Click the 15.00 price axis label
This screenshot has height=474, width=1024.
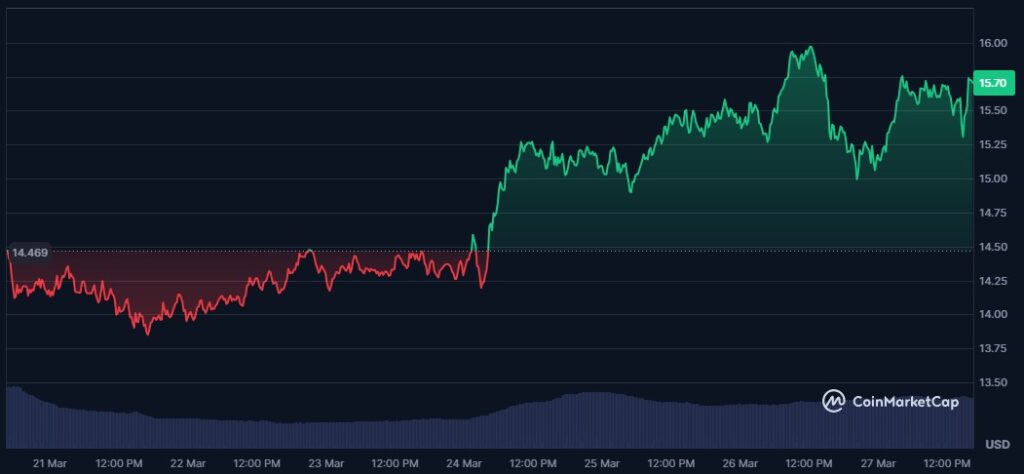996,179
